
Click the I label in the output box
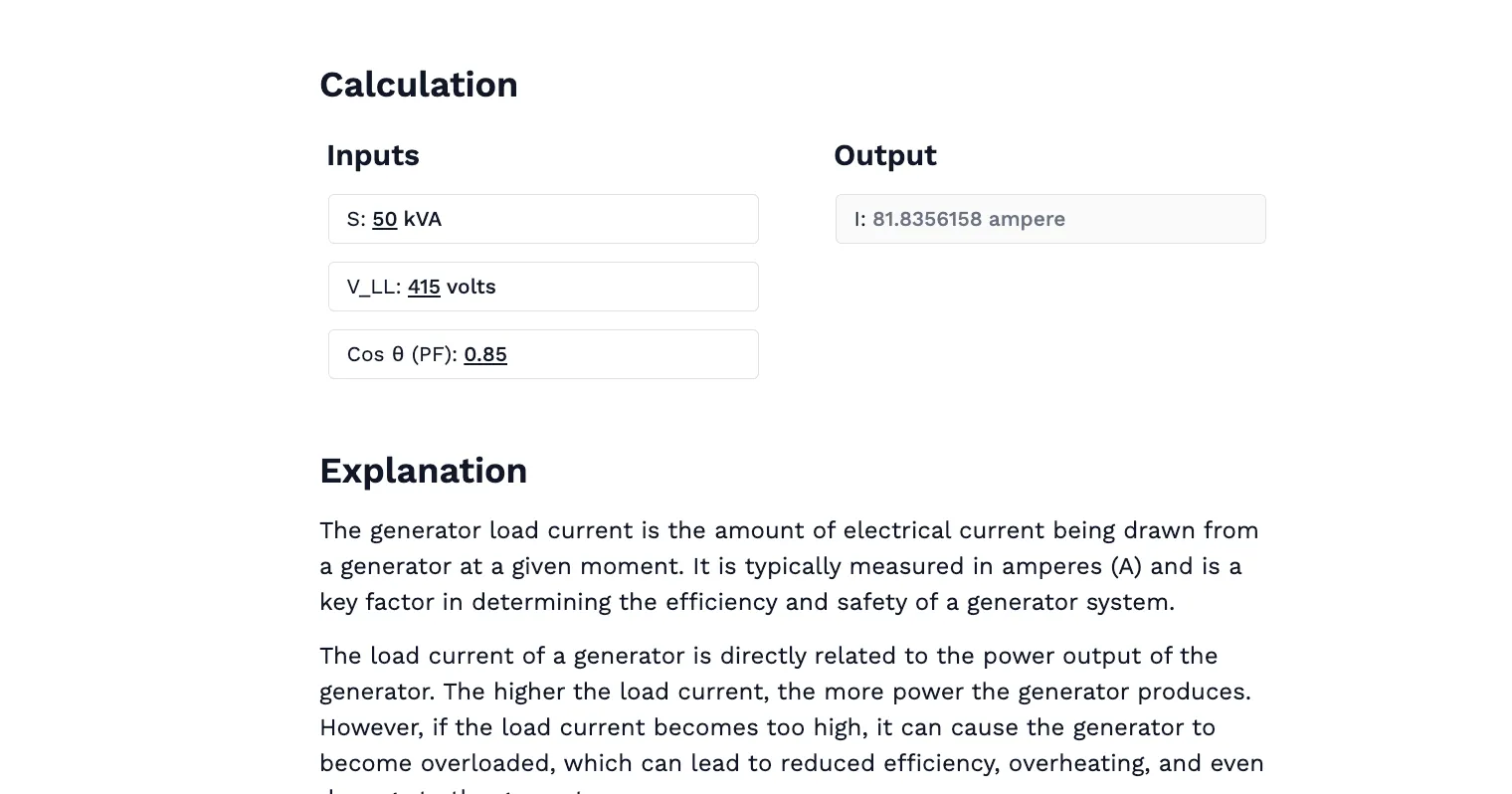[857, 219]
